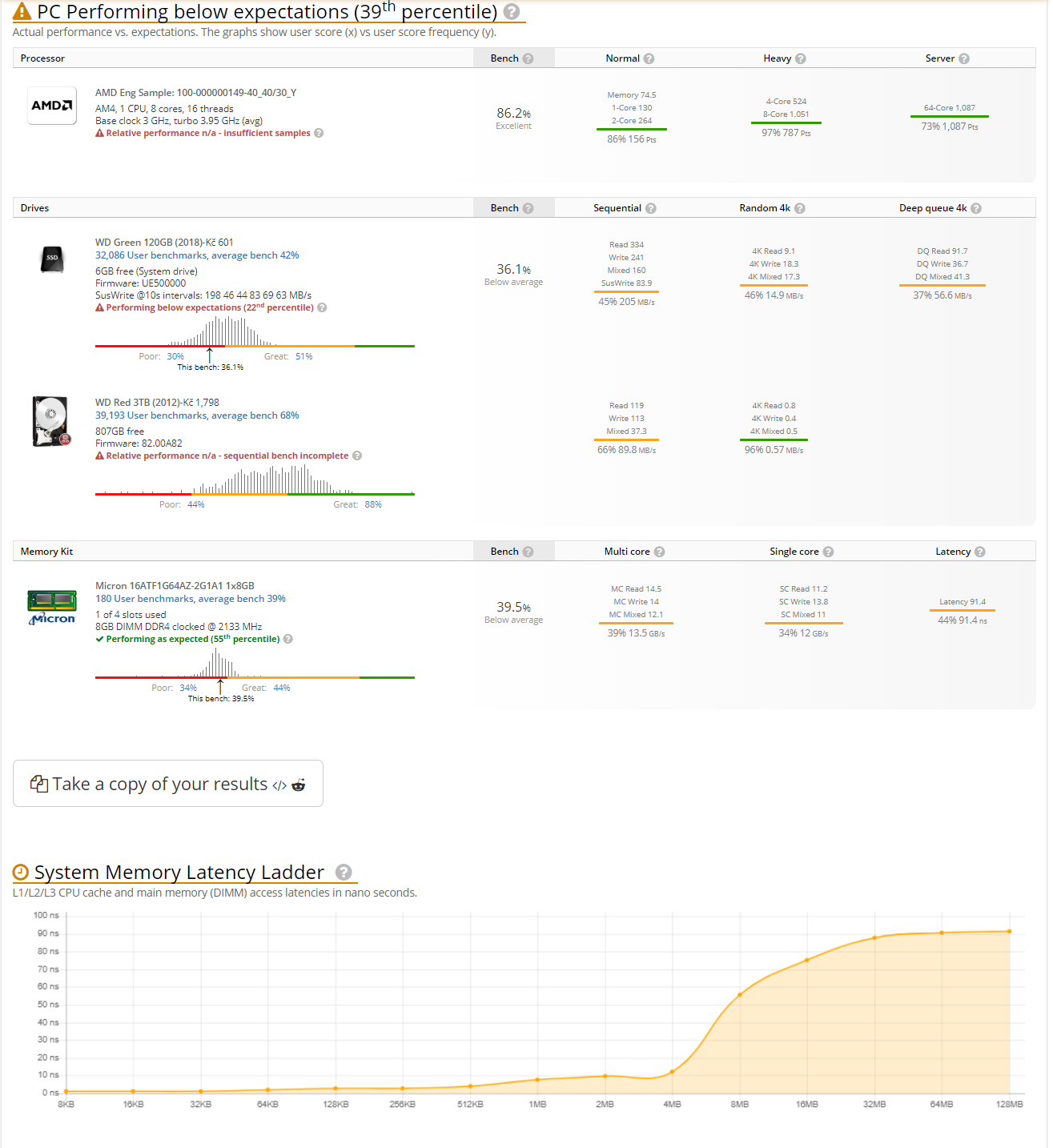This screenshot has width=1053, height=1148.
Task: Click help icon beside Memory Kit Bench header
Action: coord(528,552)
